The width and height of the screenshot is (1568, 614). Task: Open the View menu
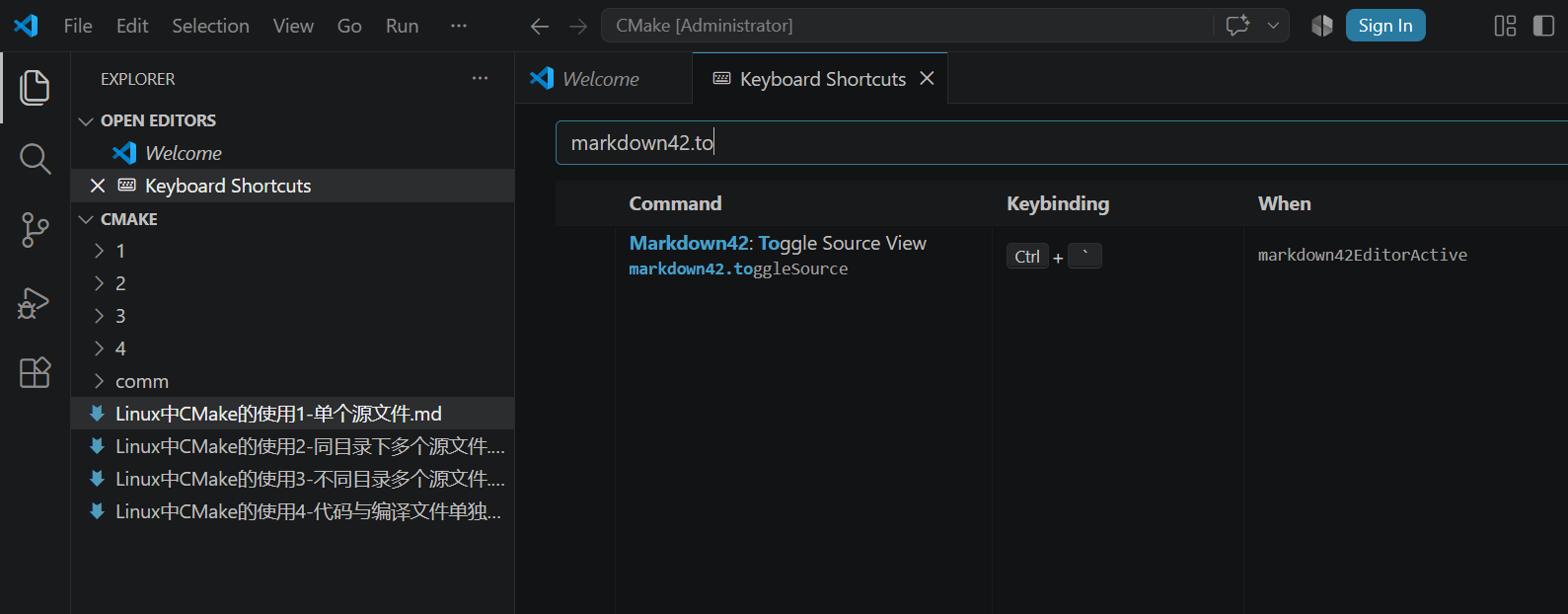pyautogui.click(x=293, y=26)
